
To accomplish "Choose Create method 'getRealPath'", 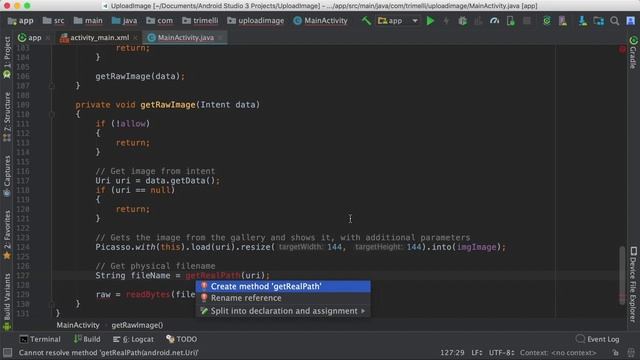I will pyautogui.click(x=283, y=287).
